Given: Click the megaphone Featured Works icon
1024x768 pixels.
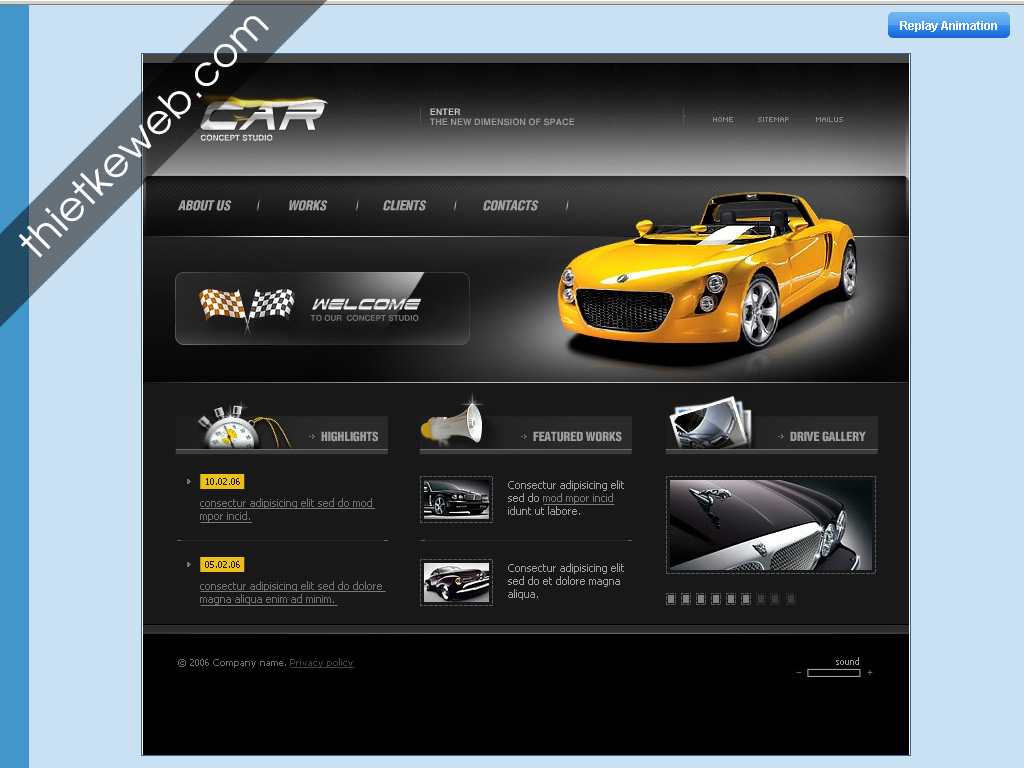Looking at the screenshot, I should (453, 422).
